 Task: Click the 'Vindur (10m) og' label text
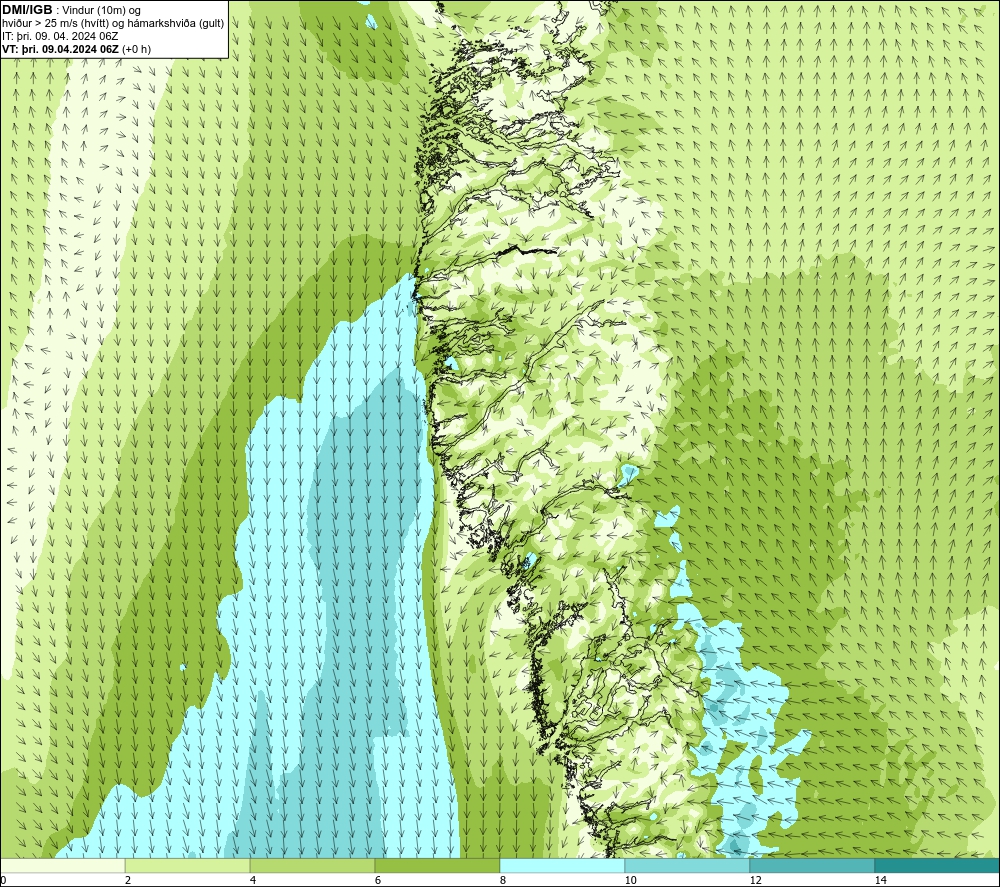(102, 11)
